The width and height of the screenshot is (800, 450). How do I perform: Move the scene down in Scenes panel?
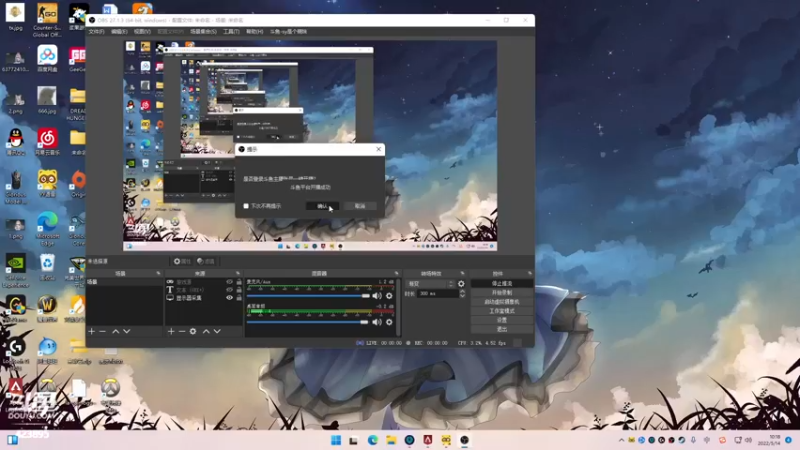(127, 332)
